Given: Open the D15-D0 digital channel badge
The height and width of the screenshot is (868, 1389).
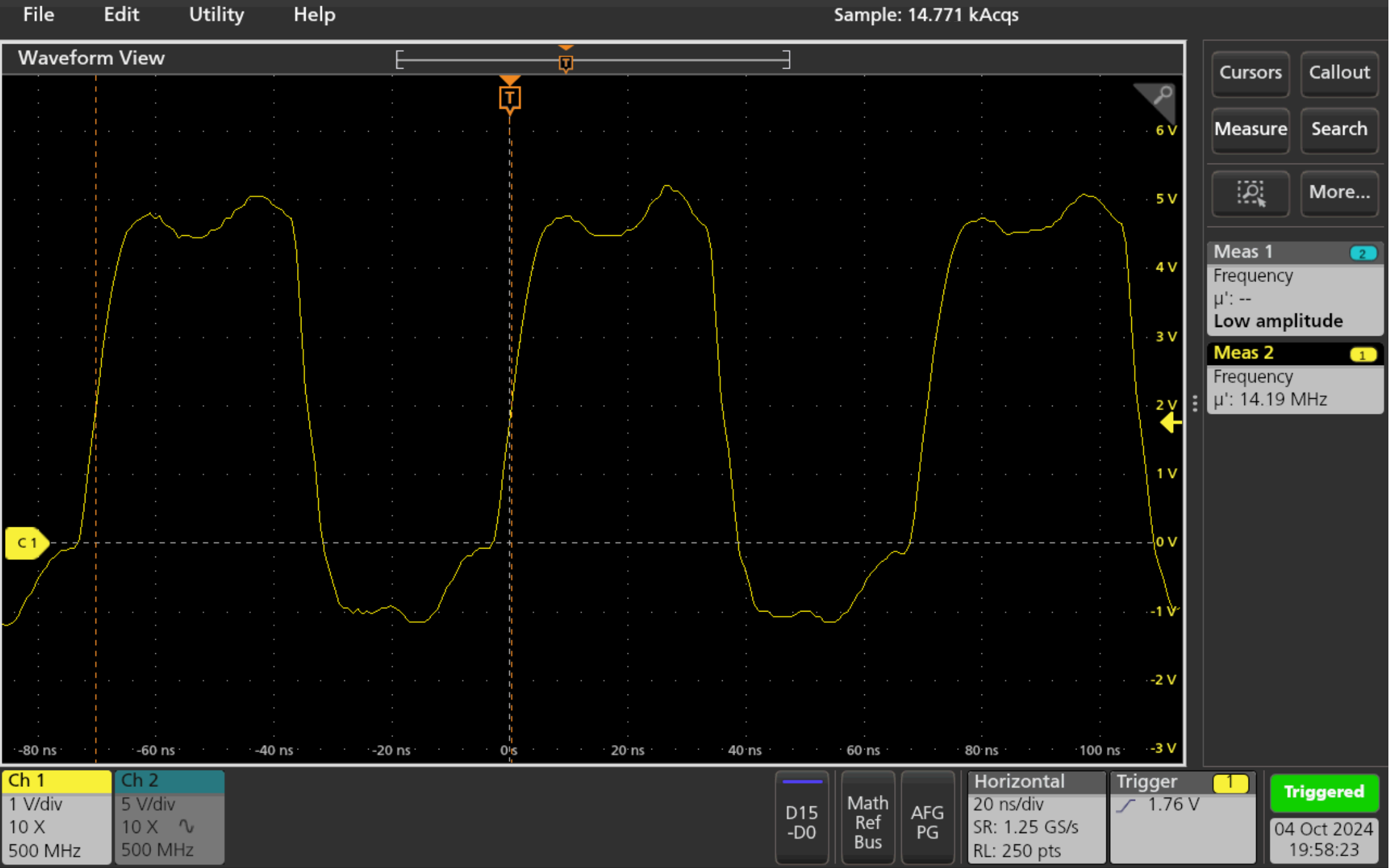Looking at the screenshot, I should [802, 818].
